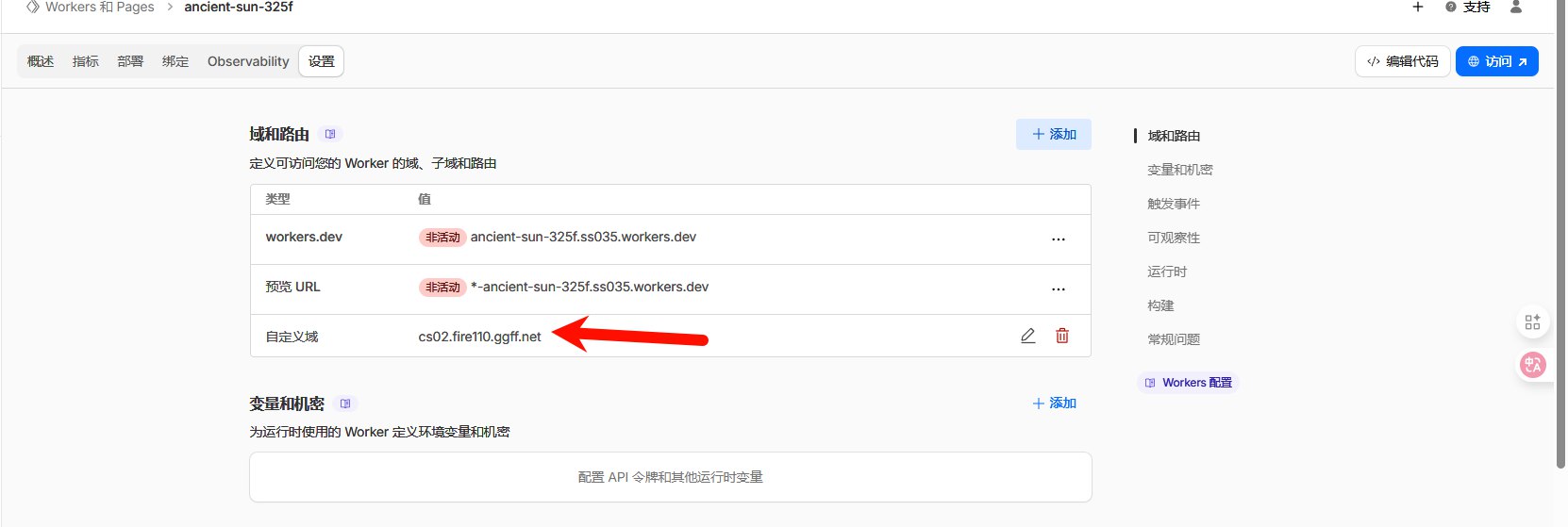
Task: Switch to the Observability tab
Action: coord(248,61)
